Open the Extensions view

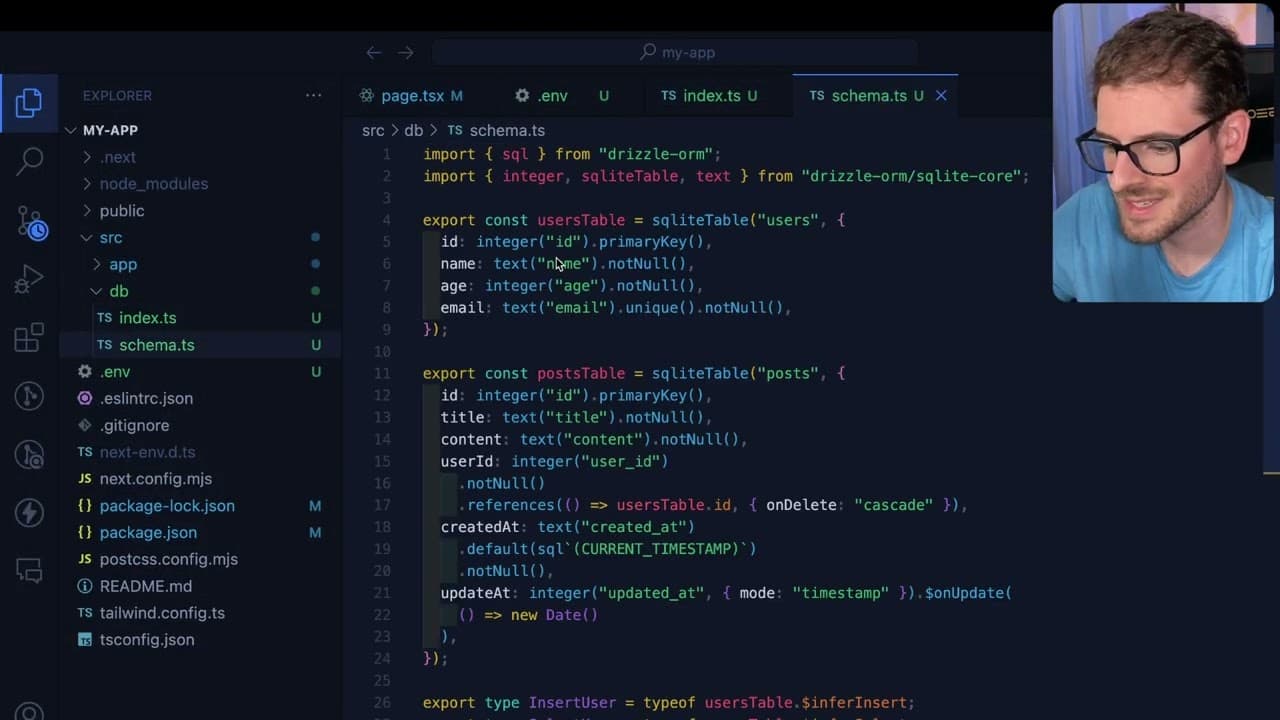29,337
